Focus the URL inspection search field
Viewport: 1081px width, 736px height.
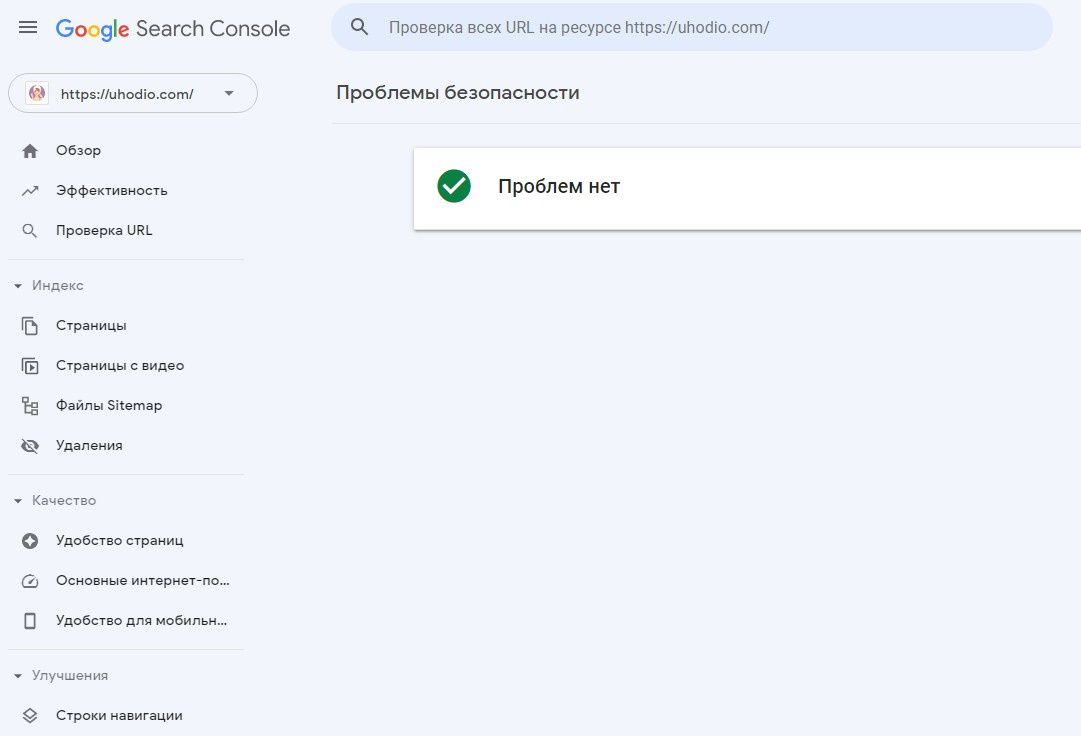tap(700, 27)
